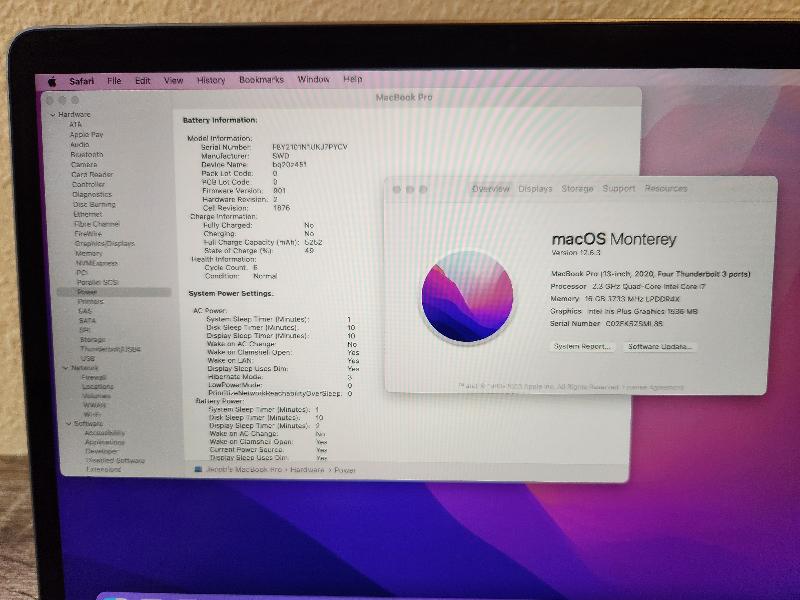This screenshot has height=600, width=800.
Task: Click Jacob's MacBook Pro in the path bar
Action: [239, 469]
